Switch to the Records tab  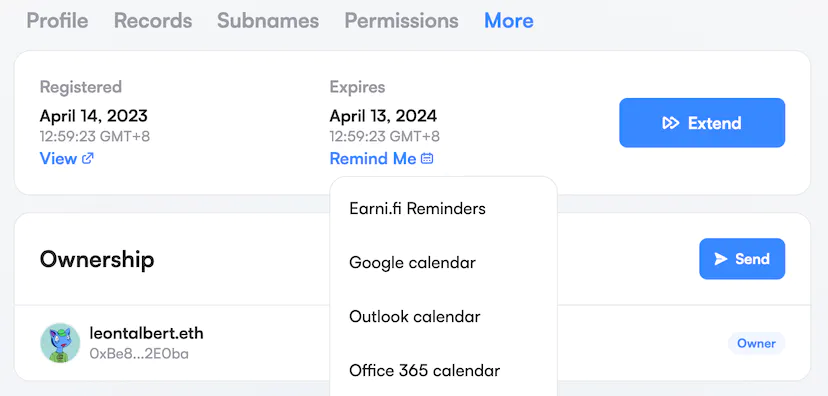click(x=153, y=21)
